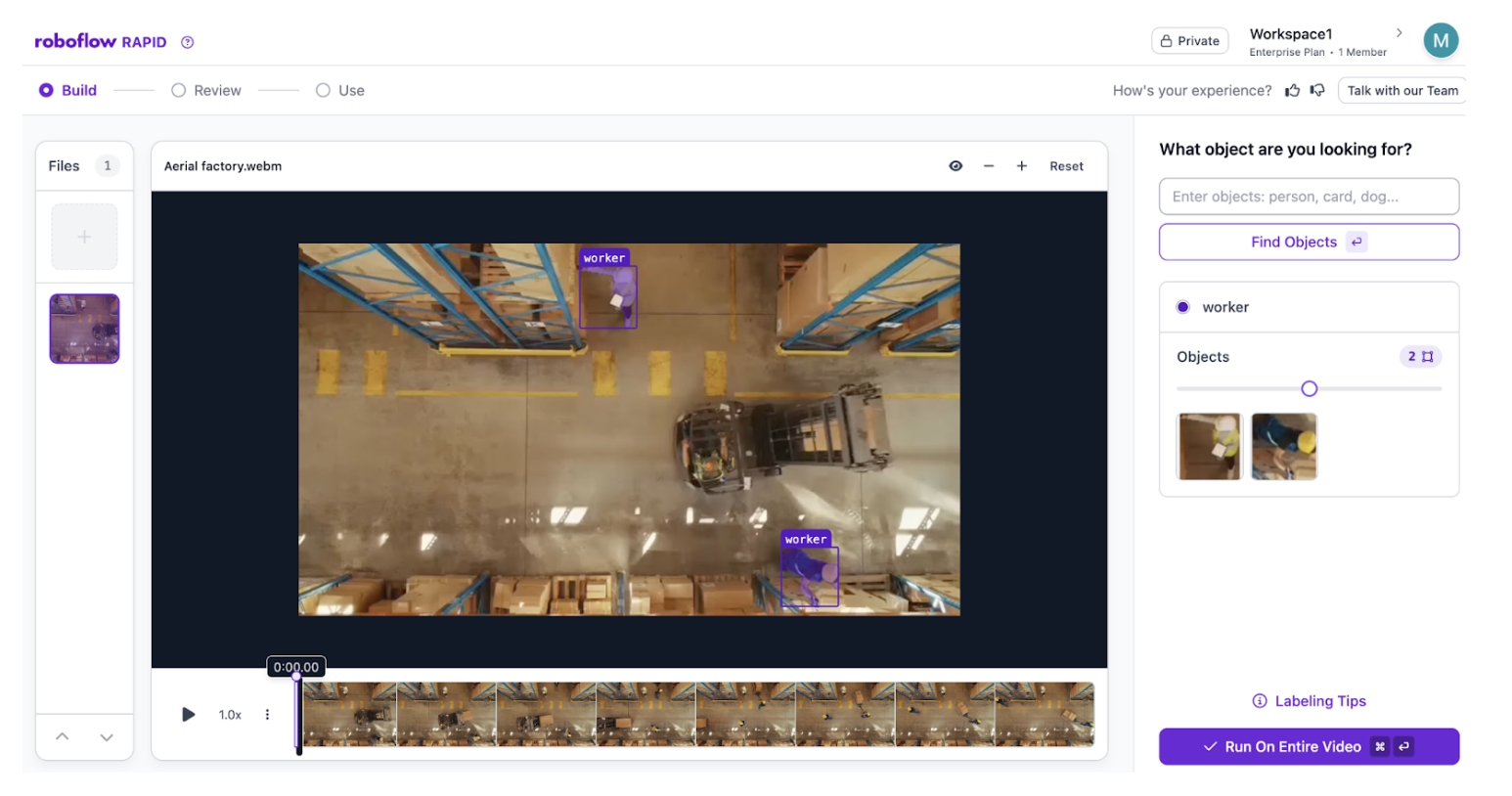
Task: Switch to the Review step
Action: 206,91
